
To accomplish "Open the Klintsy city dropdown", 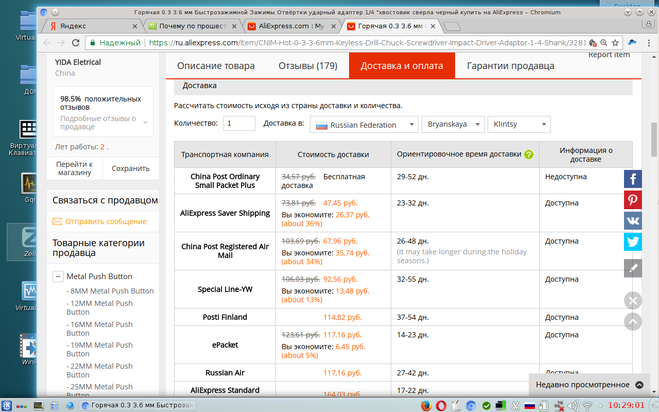I will click(x=518, y=125).
